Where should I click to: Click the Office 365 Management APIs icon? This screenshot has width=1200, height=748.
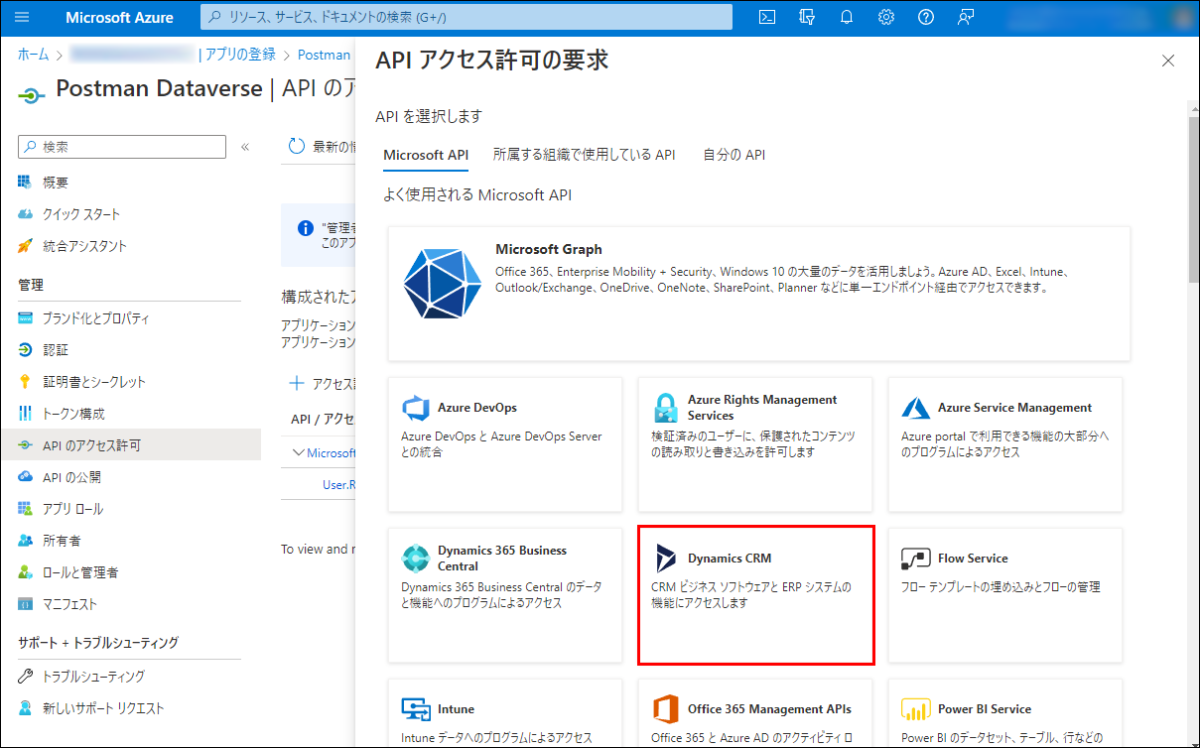click(665, 709)
